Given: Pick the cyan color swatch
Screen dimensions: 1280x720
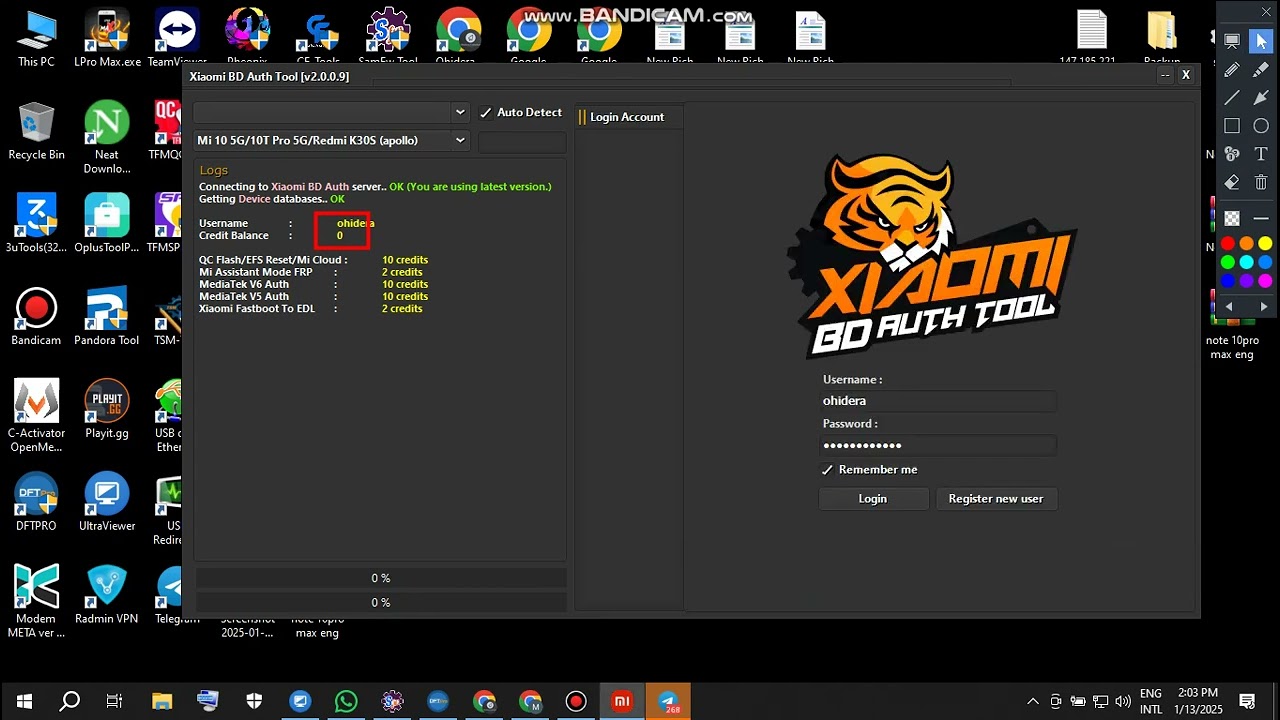Looking at the screenshot, I should pos(1246,262).
